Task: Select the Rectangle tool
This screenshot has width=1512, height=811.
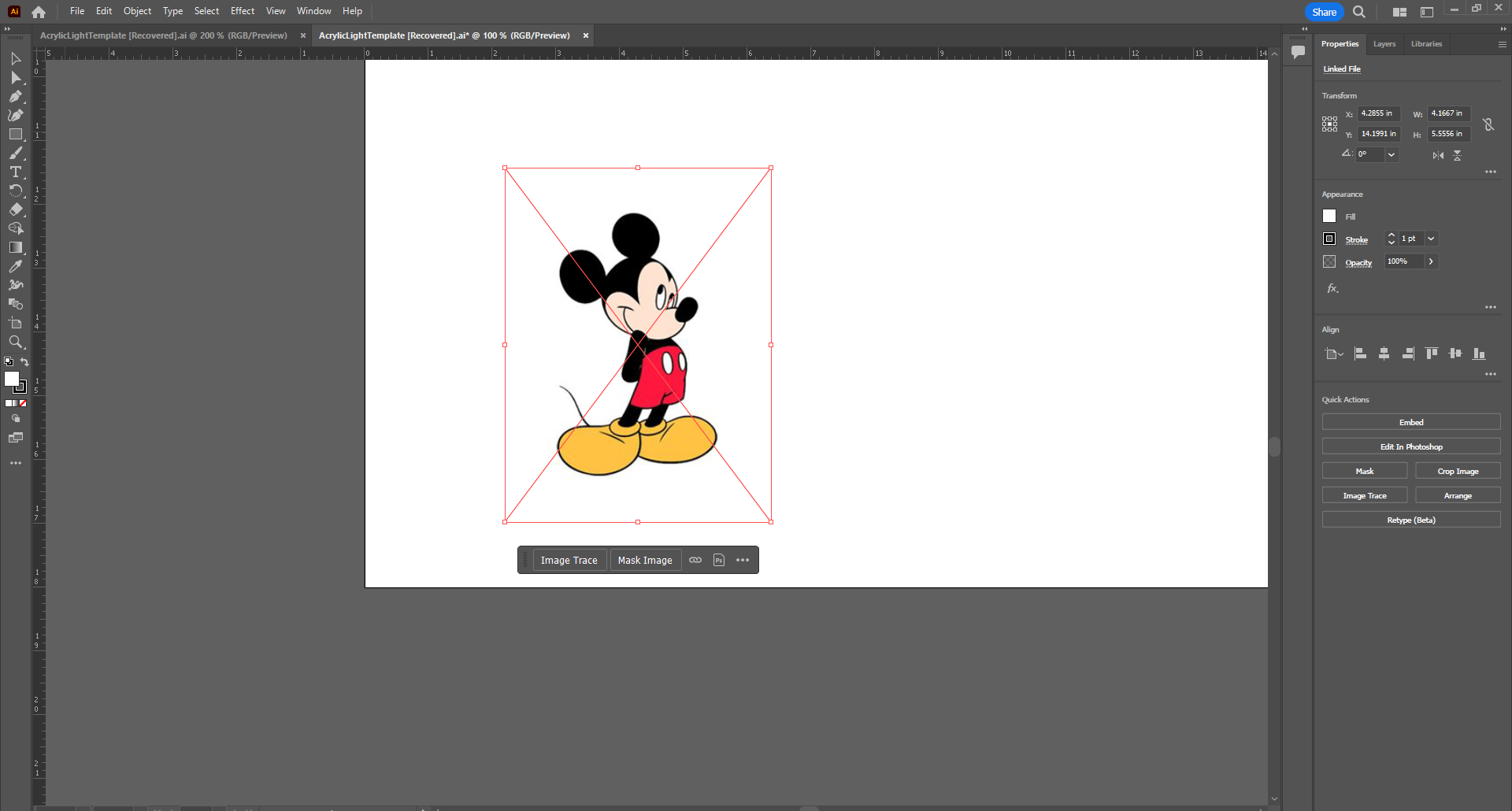Action: pos(16,134)
